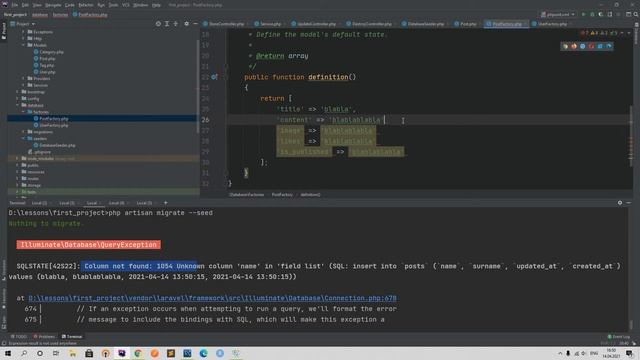Place cursor on line 26 'content' code

point(331,120)
